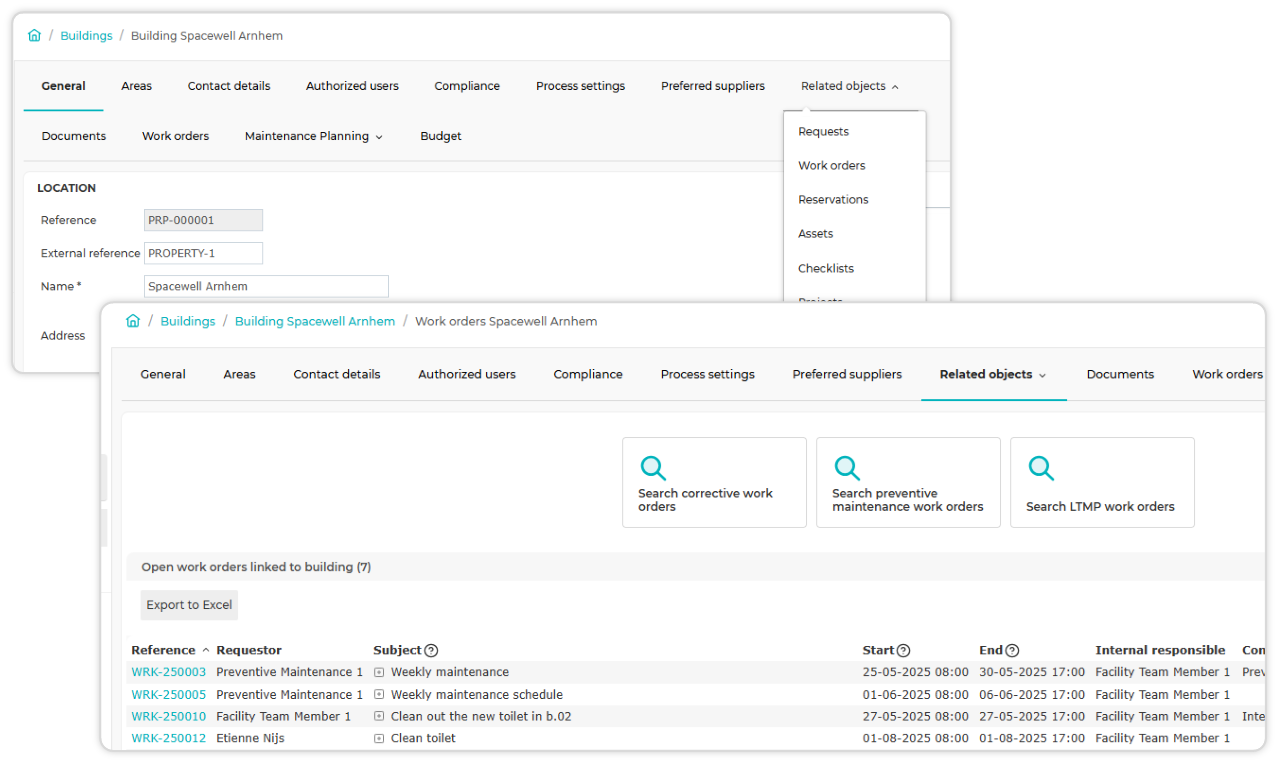
Task: Click the help icon beside the End column header
Action: click(1012, 650)
